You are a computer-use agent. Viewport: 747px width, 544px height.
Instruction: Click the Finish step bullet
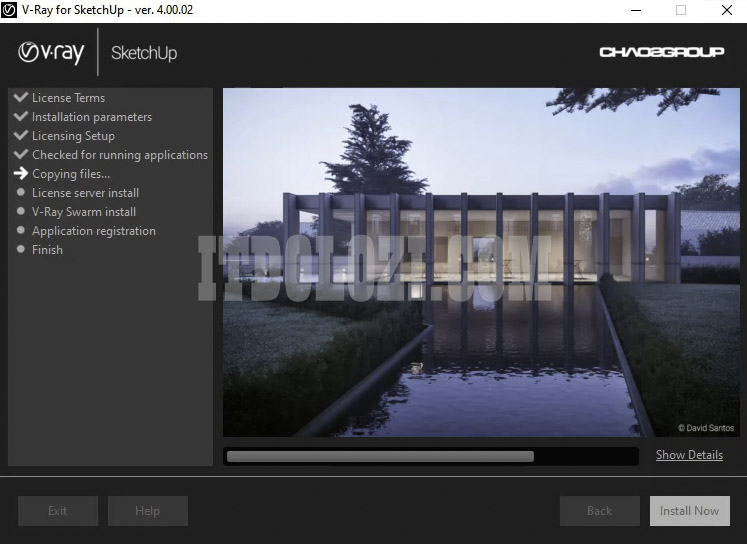[20, 250]
